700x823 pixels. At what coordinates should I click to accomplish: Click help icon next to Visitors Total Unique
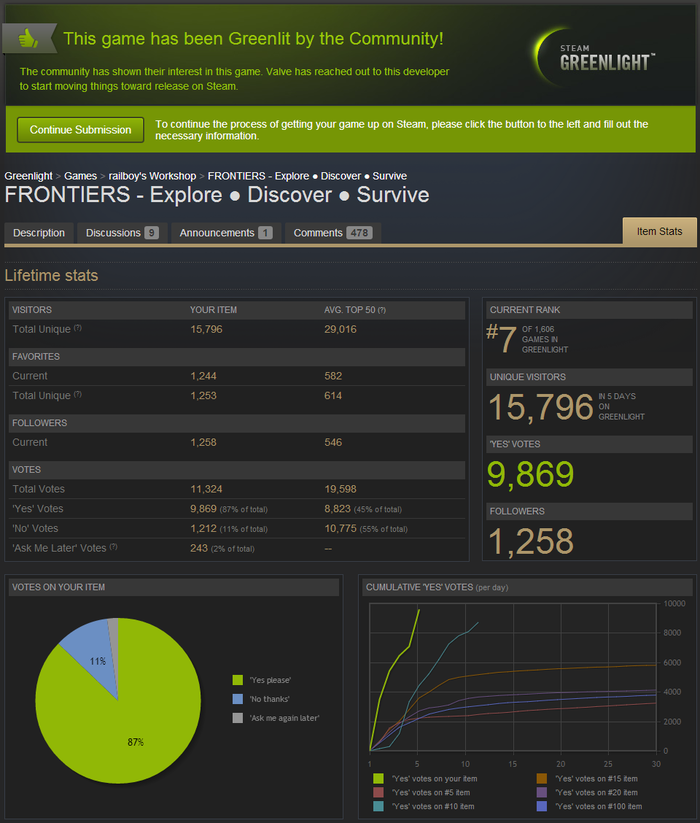(x=78, y=328)
